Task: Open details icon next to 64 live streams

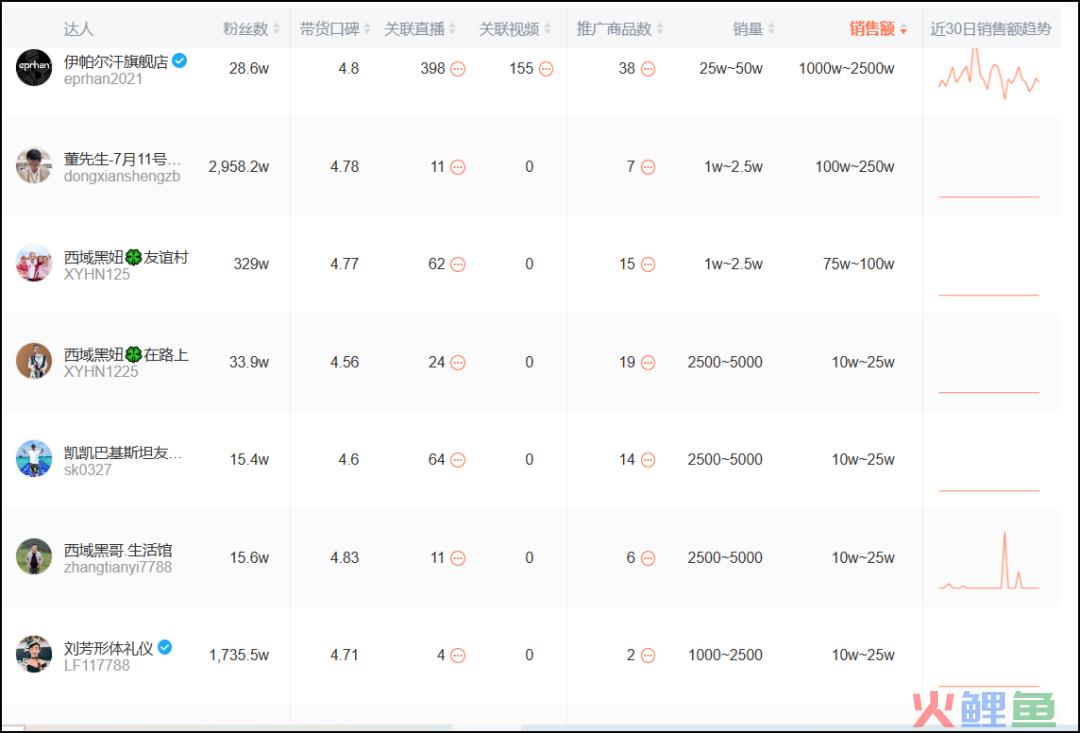Action: (x=457, y=460)
